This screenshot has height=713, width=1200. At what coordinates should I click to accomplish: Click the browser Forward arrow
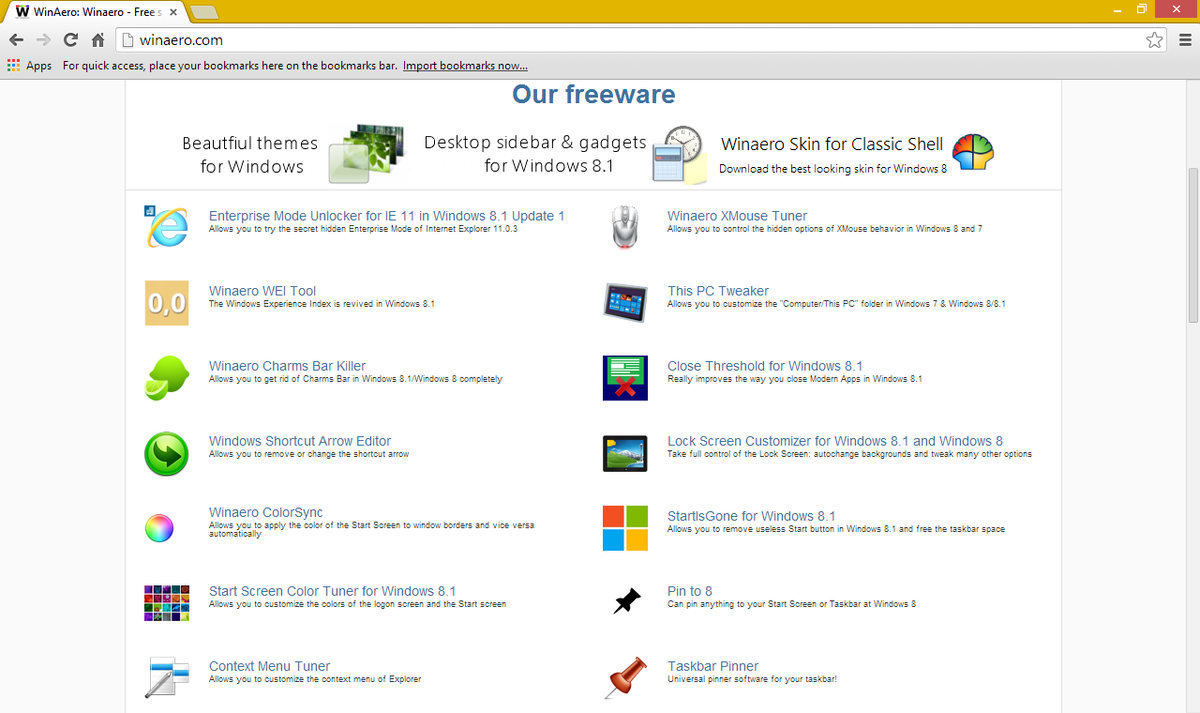point(43,40)
